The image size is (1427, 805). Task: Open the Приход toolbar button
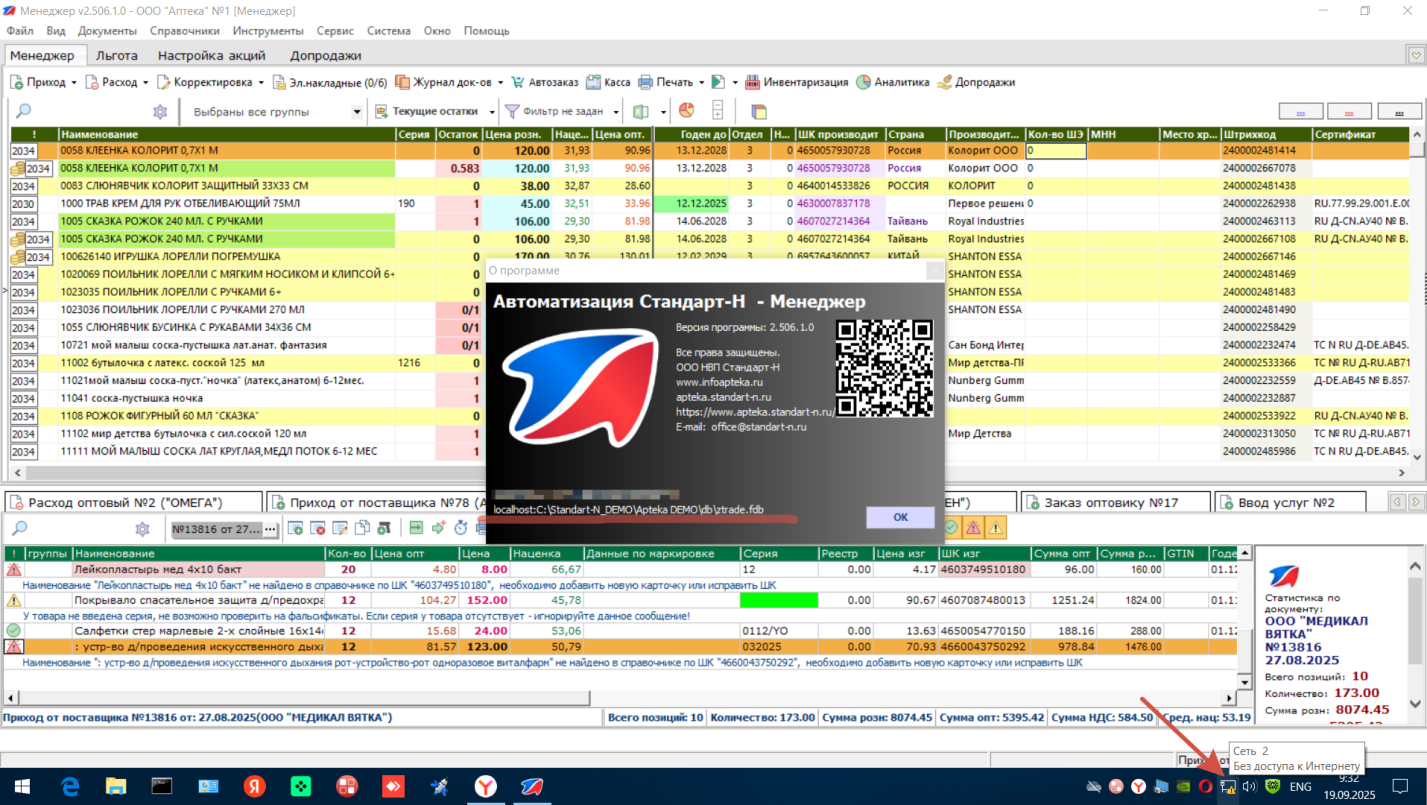click(x=38, y=82)
